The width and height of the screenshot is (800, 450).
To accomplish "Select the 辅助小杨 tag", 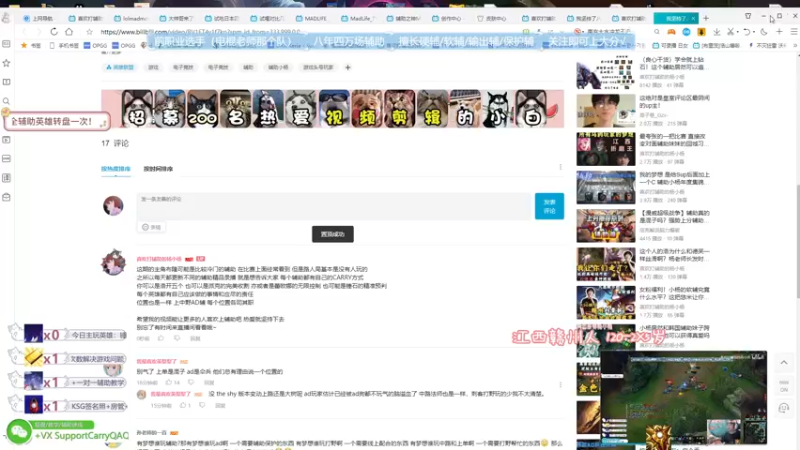I will tap(278, 67).
